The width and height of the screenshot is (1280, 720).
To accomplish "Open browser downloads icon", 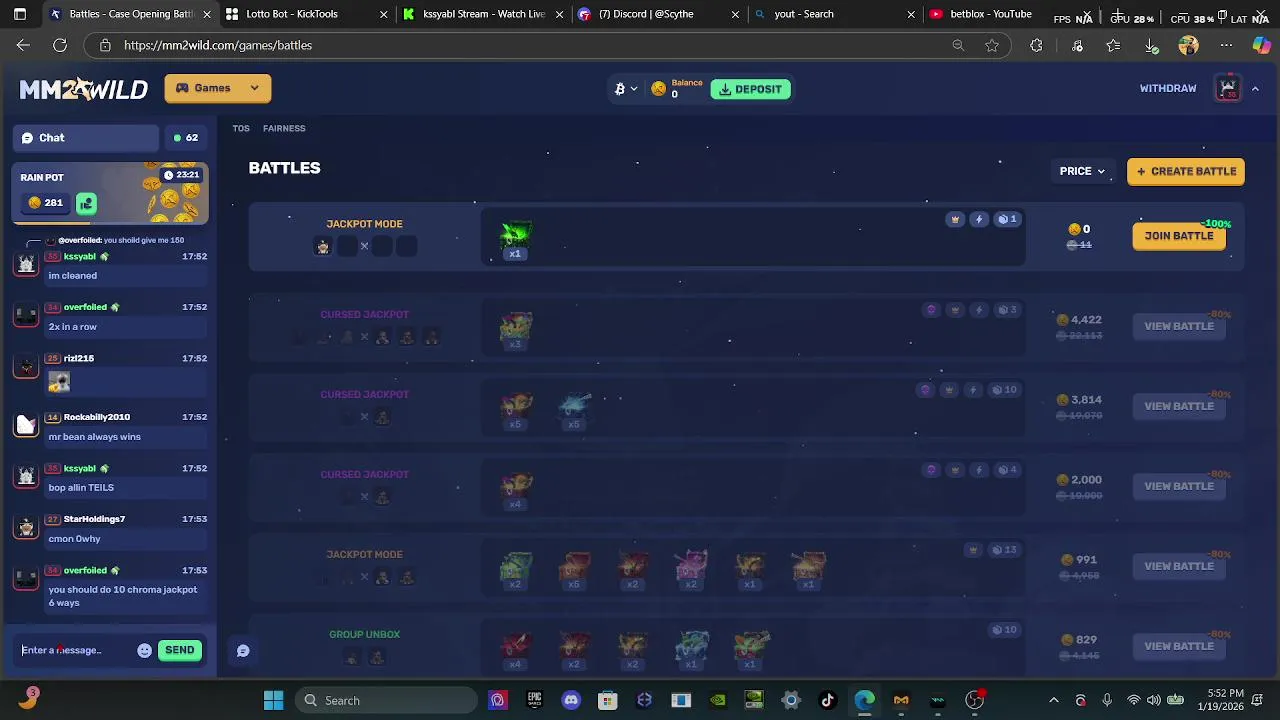I will (1151, 45).
